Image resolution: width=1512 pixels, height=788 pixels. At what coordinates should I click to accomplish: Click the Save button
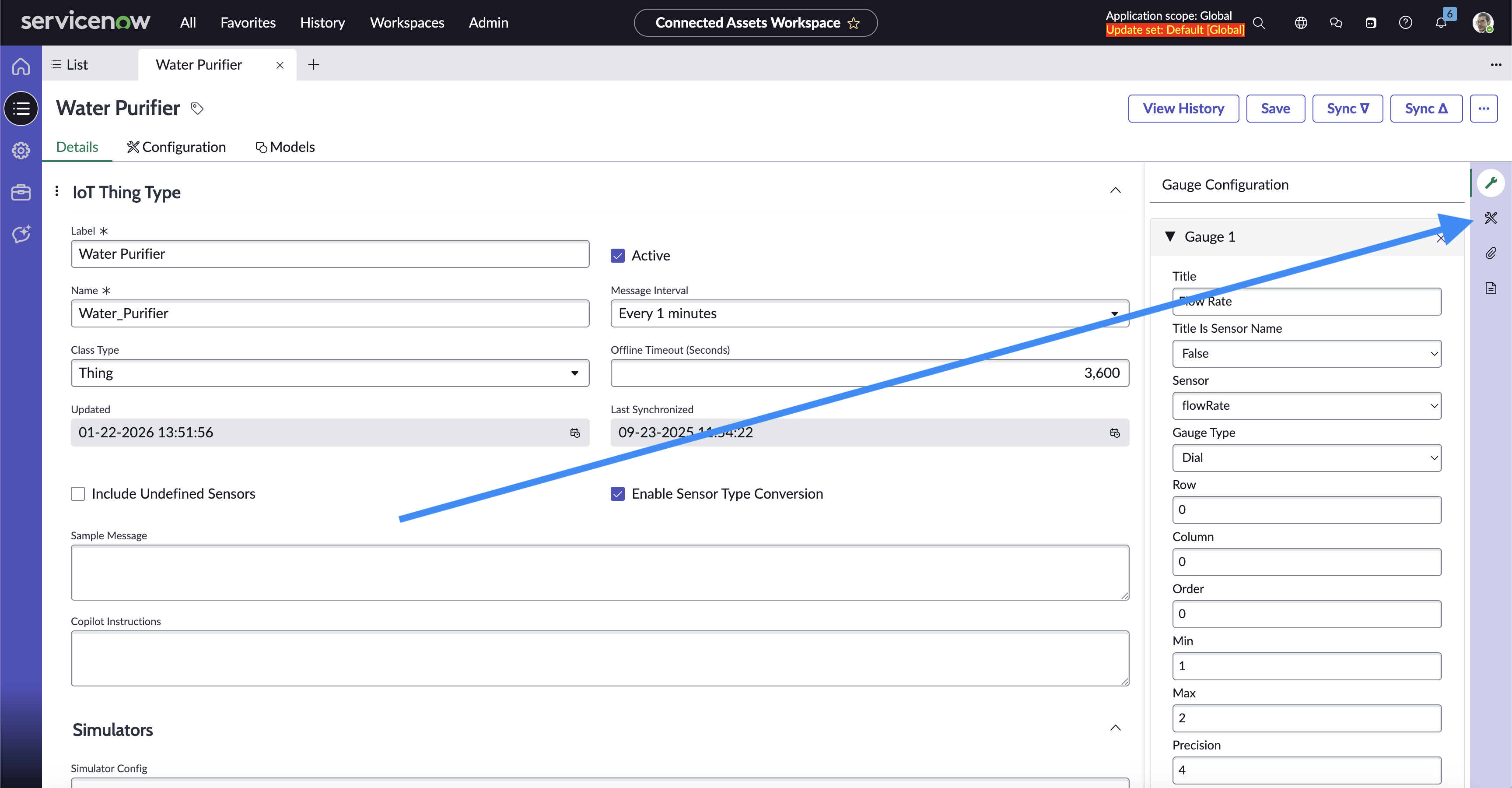point(1275,109)
